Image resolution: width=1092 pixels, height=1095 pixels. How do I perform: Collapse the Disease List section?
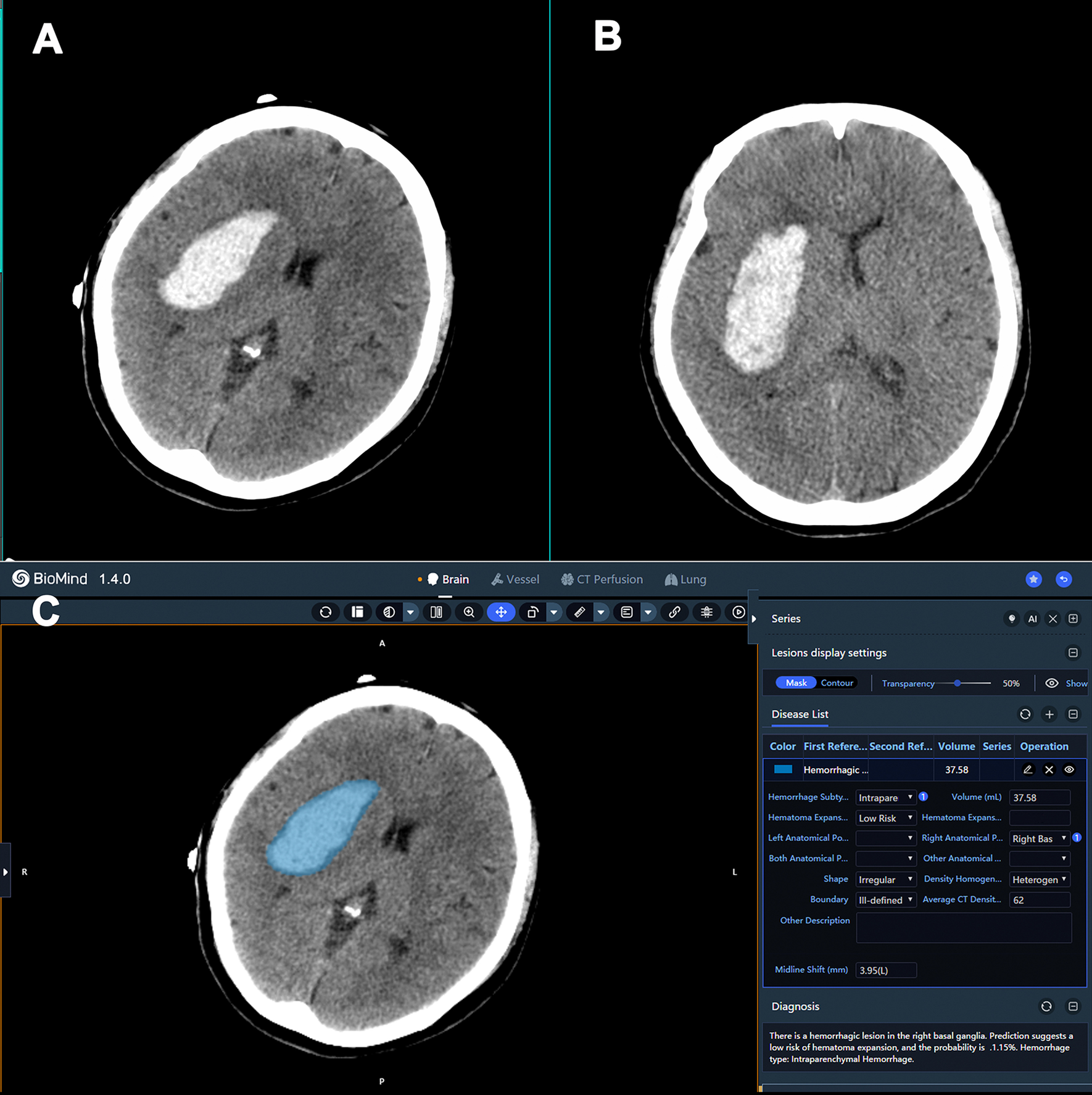(x=1073, y=714)
